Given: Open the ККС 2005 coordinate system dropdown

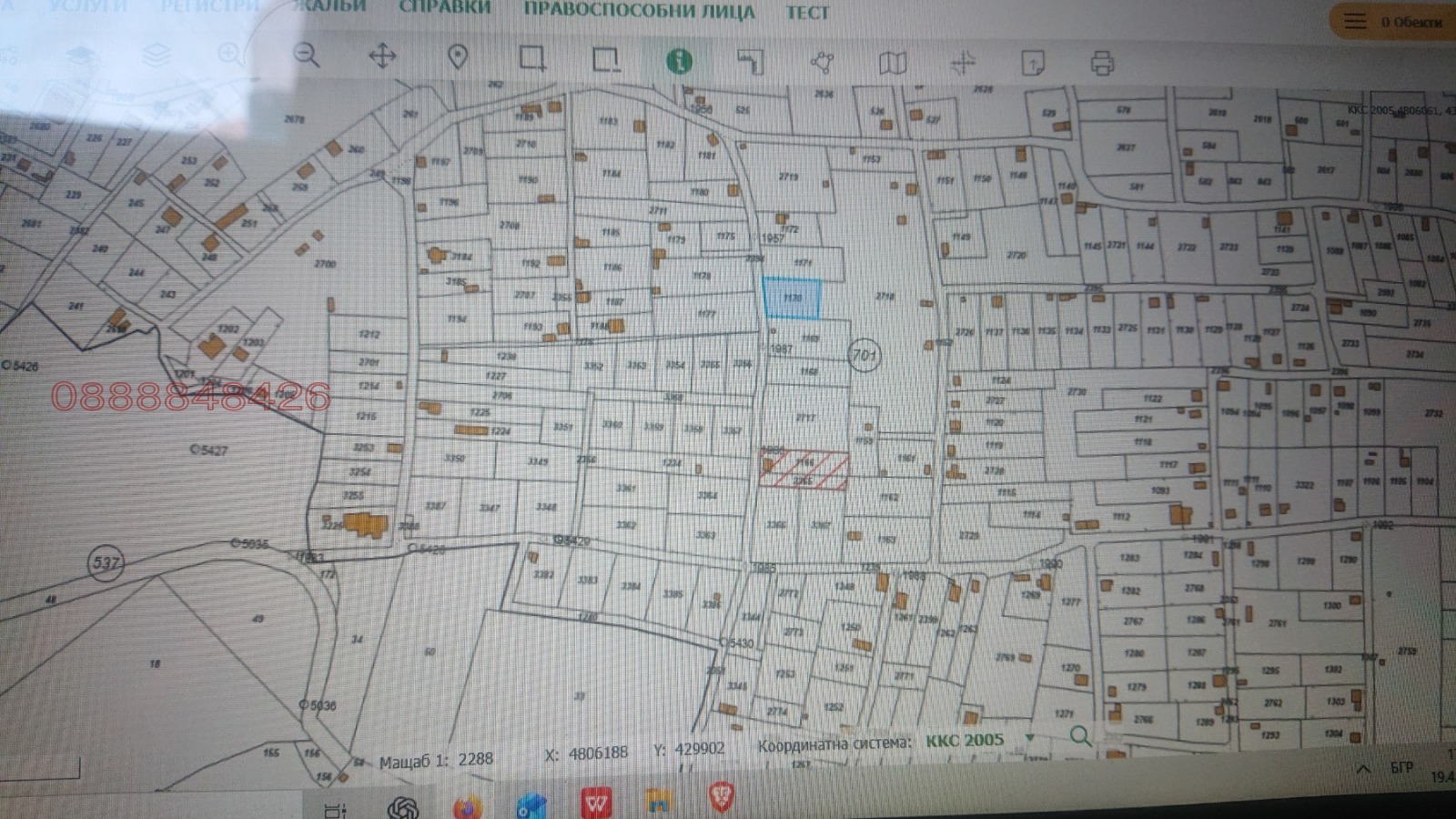Looking at the screenshot, I should [1029, 738].
